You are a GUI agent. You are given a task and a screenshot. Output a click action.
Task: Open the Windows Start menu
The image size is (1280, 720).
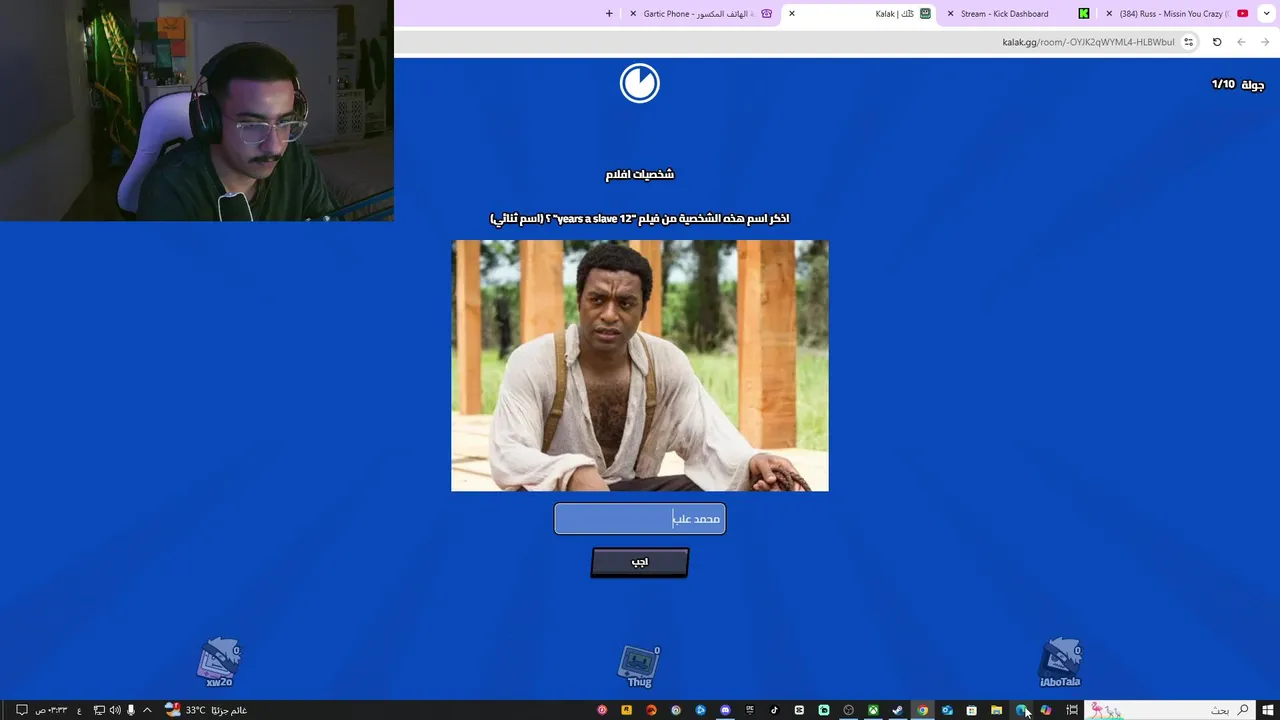pyautogui.click(x=1268, y=710)
